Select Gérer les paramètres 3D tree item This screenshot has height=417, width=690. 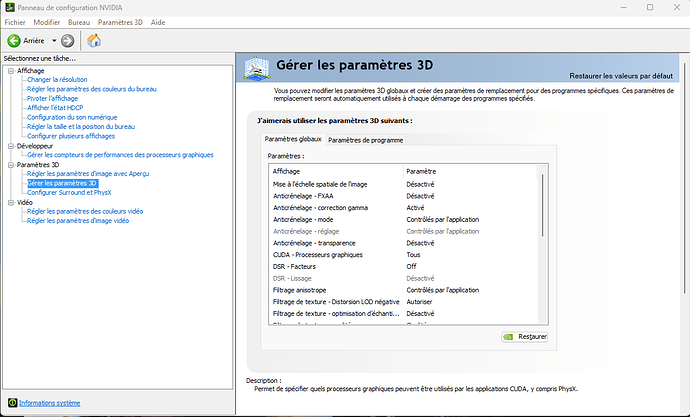pos(62,183)
